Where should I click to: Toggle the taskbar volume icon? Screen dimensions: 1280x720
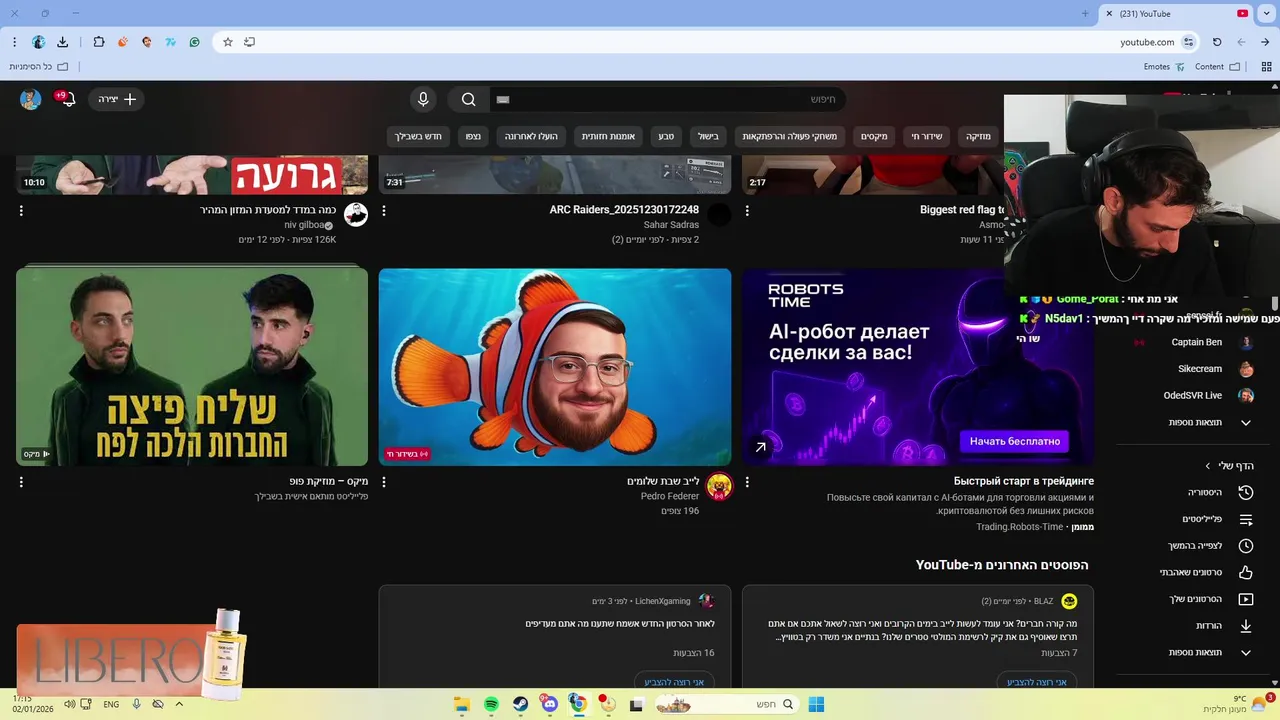coord(70,704)
